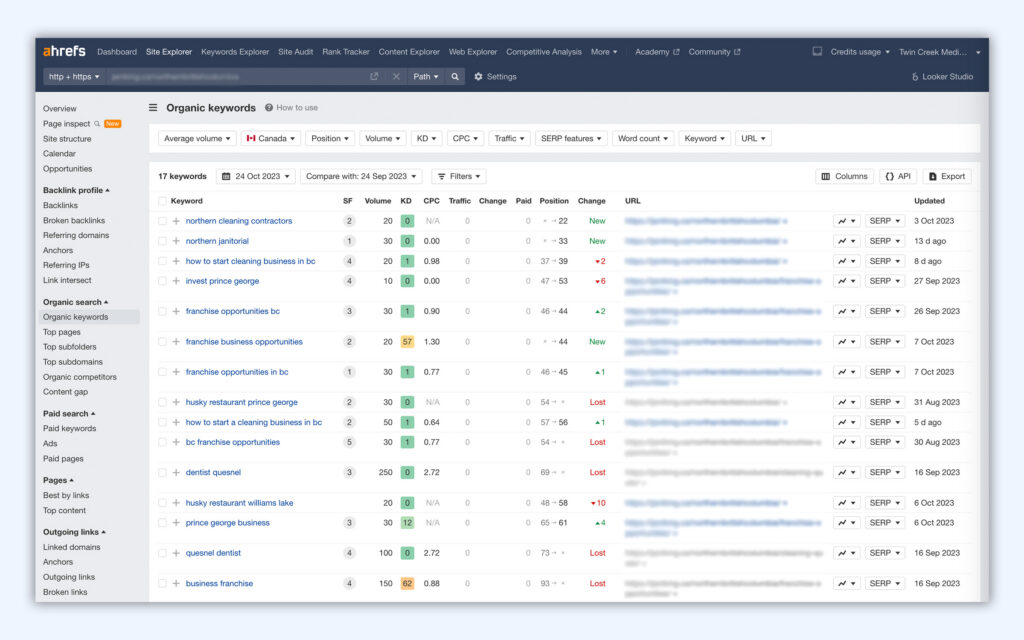Toggle the select-all checkbox in Keyword header
The image size is (1024, 640).
[162, 201]
